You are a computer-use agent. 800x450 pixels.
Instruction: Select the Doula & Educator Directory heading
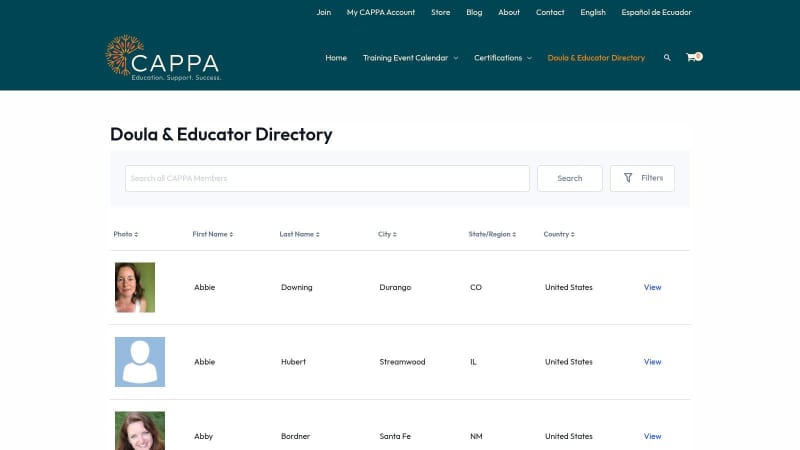coord(221,134)
